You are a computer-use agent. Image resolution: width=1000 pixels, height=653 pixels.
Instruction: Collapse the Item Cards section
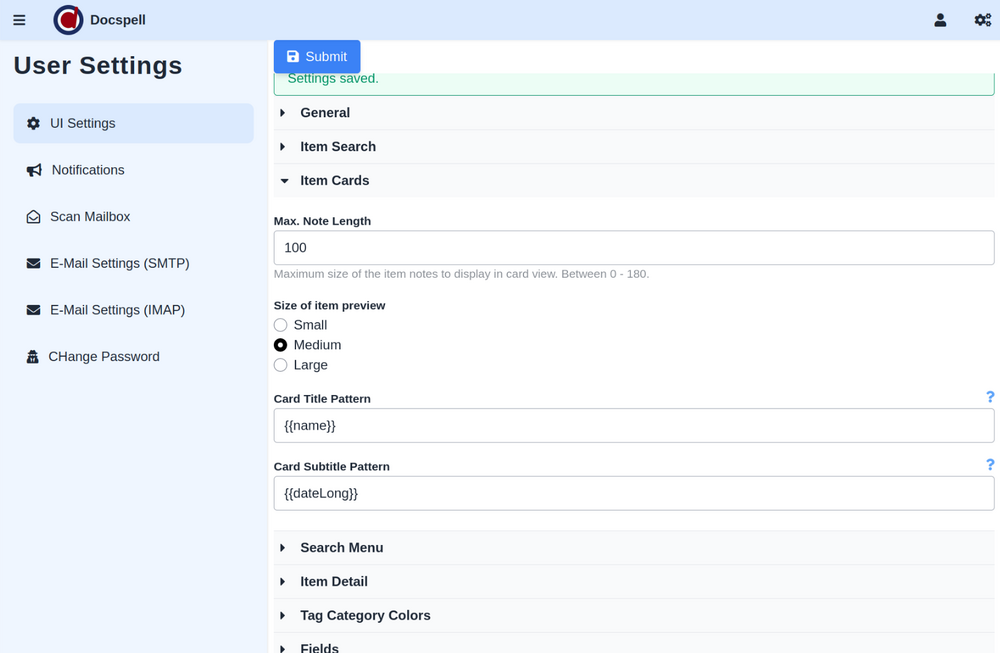(334, 181)
